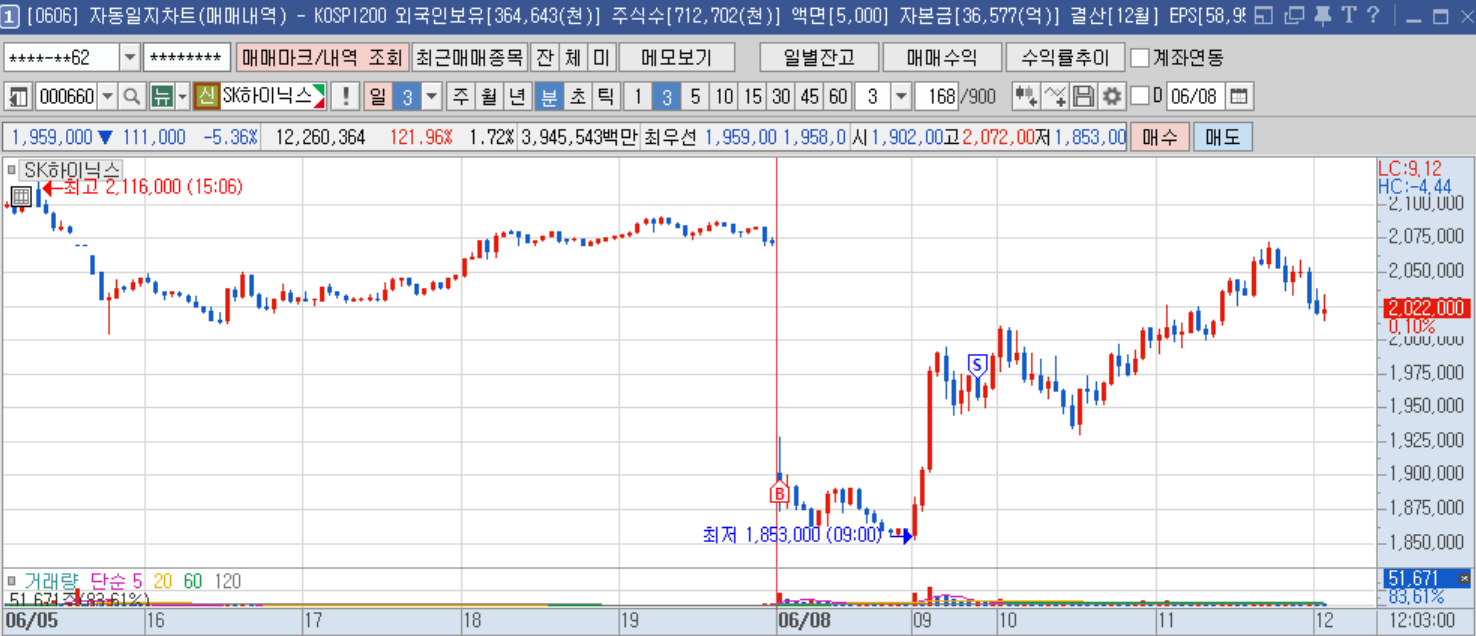Enable the 계좌연동 checkbox
This screenshot has width=1476, height=636.
click(1139, 58)
